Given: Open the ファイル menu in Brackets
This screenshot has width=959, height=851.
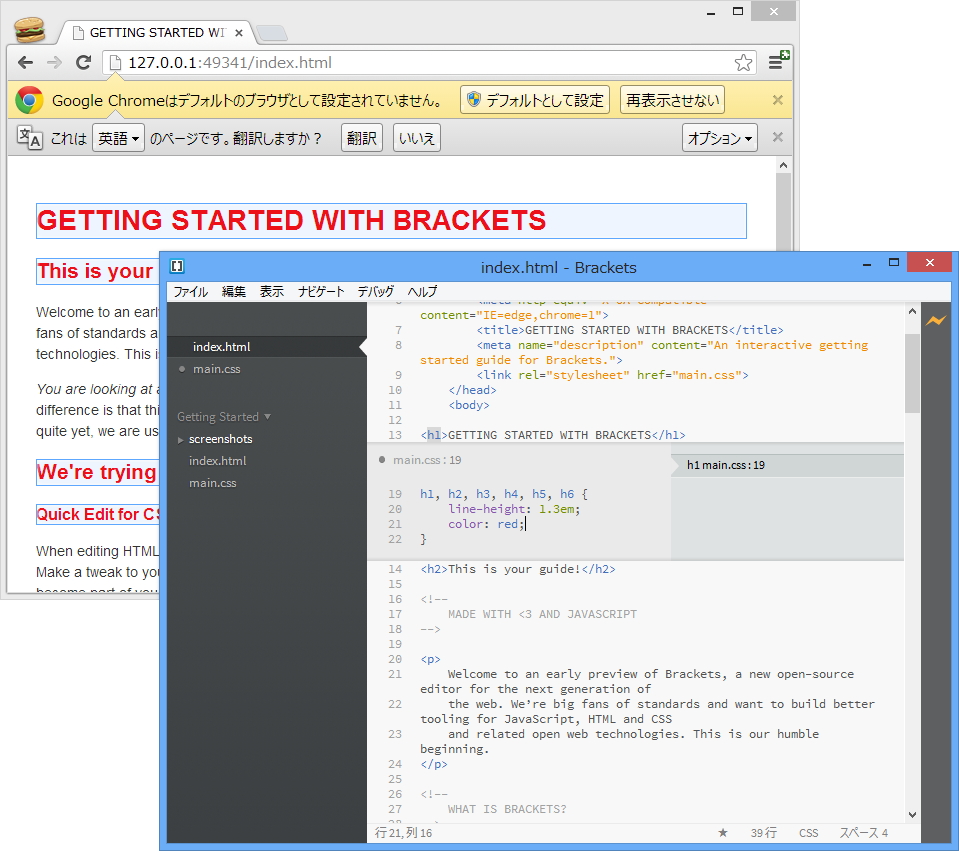Looking at the screenshot, I should (x=190, y=292).
